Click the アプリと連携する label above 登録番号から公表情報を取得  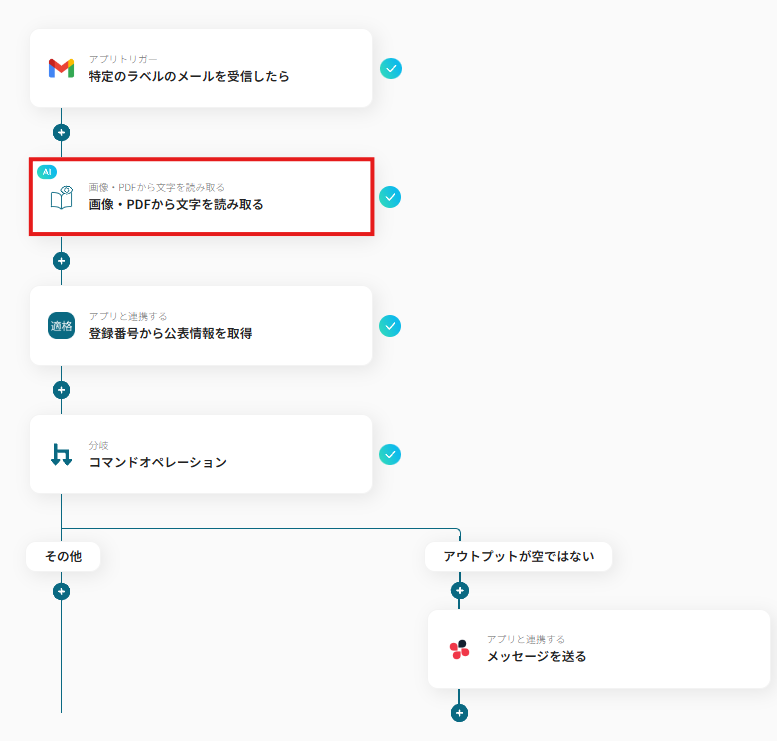coord(128,316)
